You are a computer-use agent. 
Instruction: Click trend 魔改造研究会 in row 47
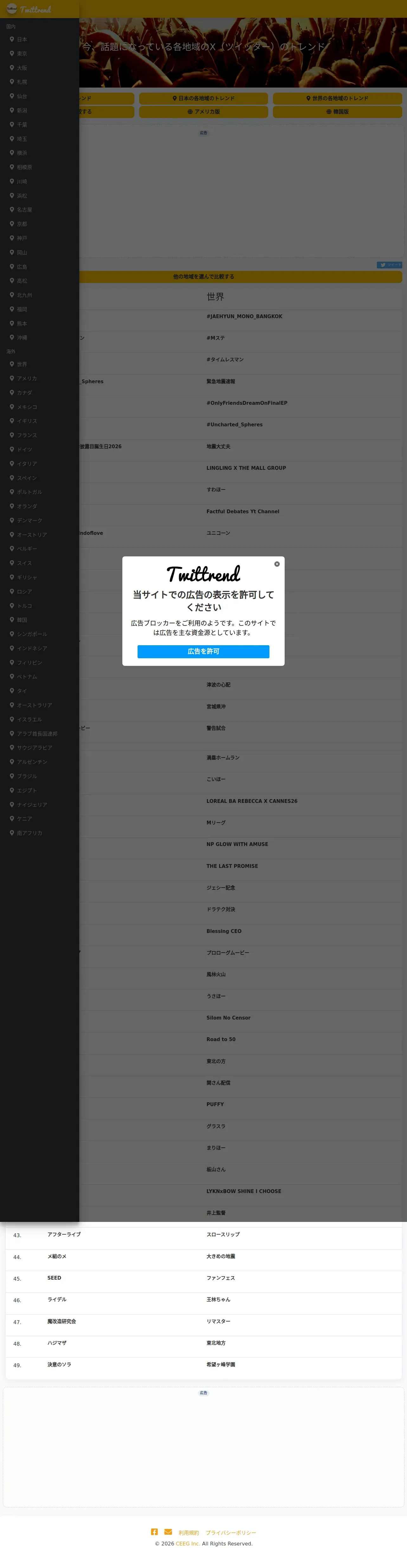click(61, 1321)
